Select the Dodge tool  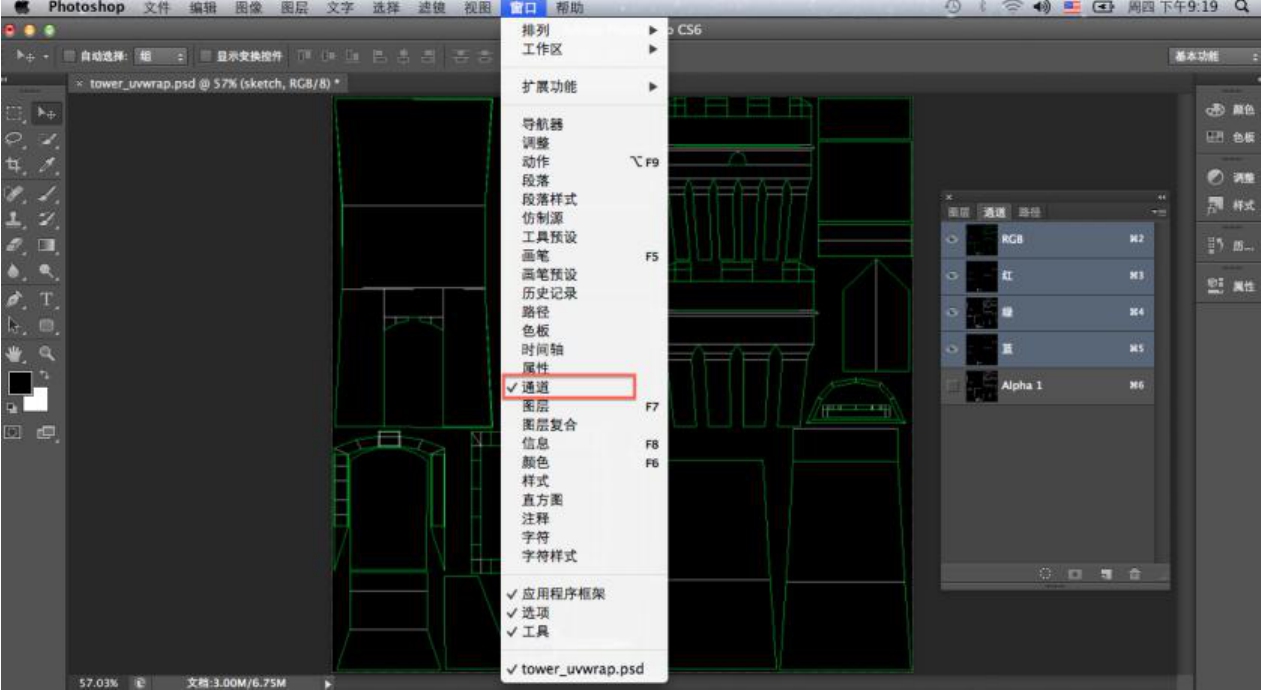pyautogui.click(x=46, y=270)
